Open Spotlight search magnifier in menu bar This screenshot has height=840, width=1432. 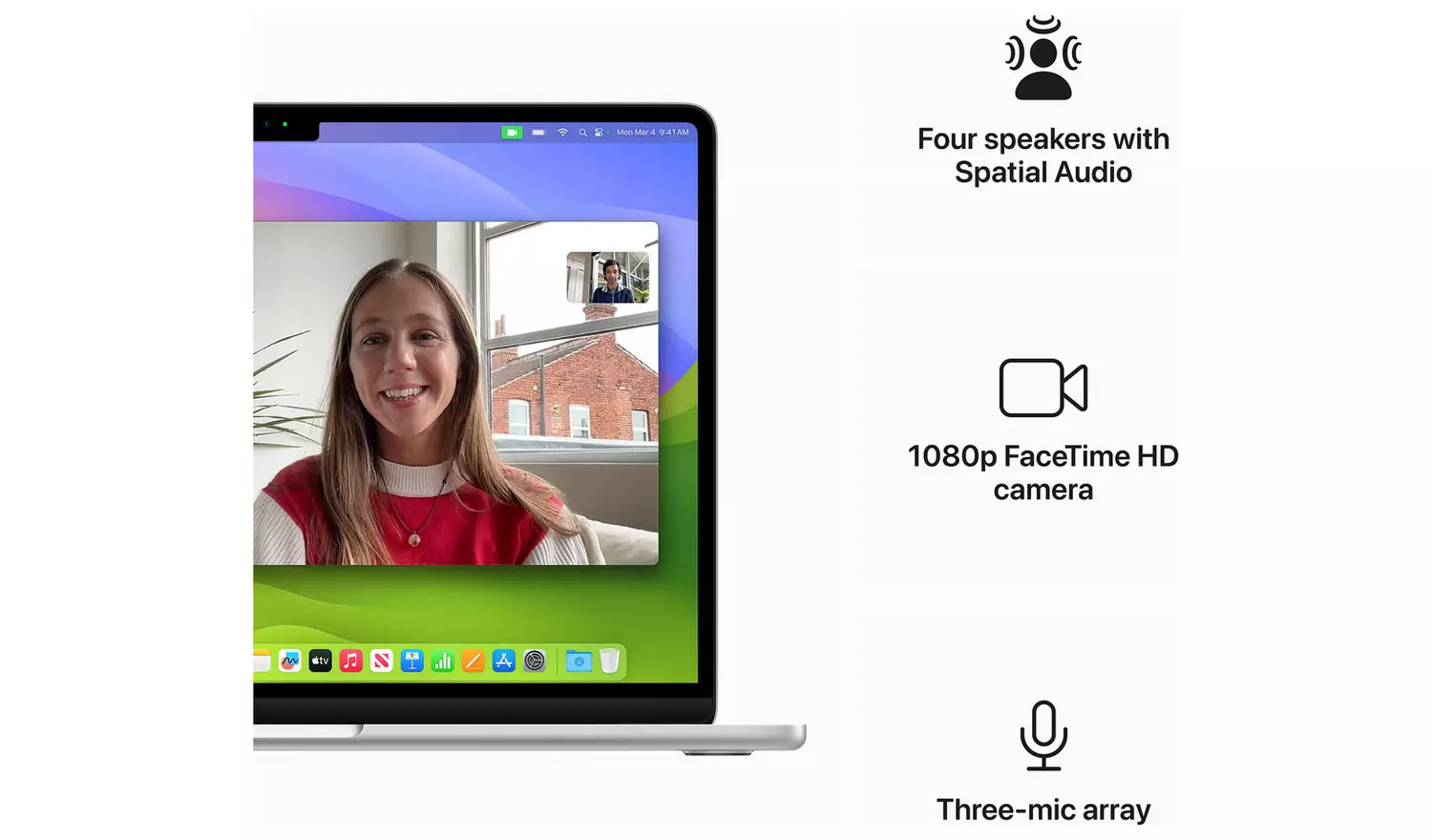[582, 133]
